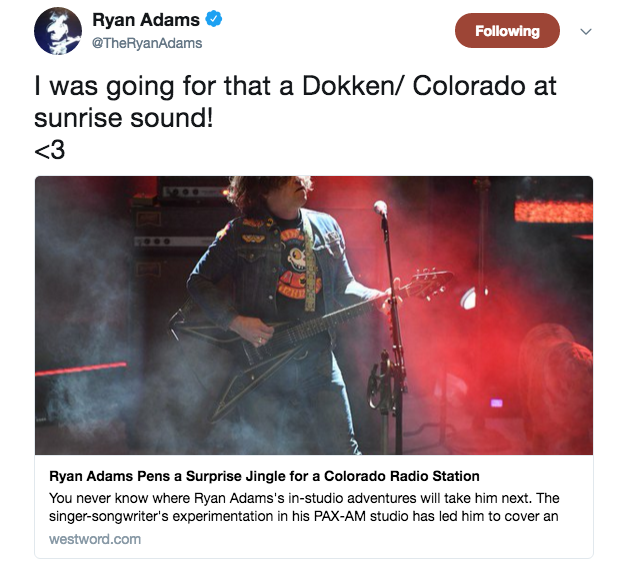The height and width of the screenshot is (565, 619).
Task: Click "Colorado Radio Station" in headline
Action: [402, 476]
